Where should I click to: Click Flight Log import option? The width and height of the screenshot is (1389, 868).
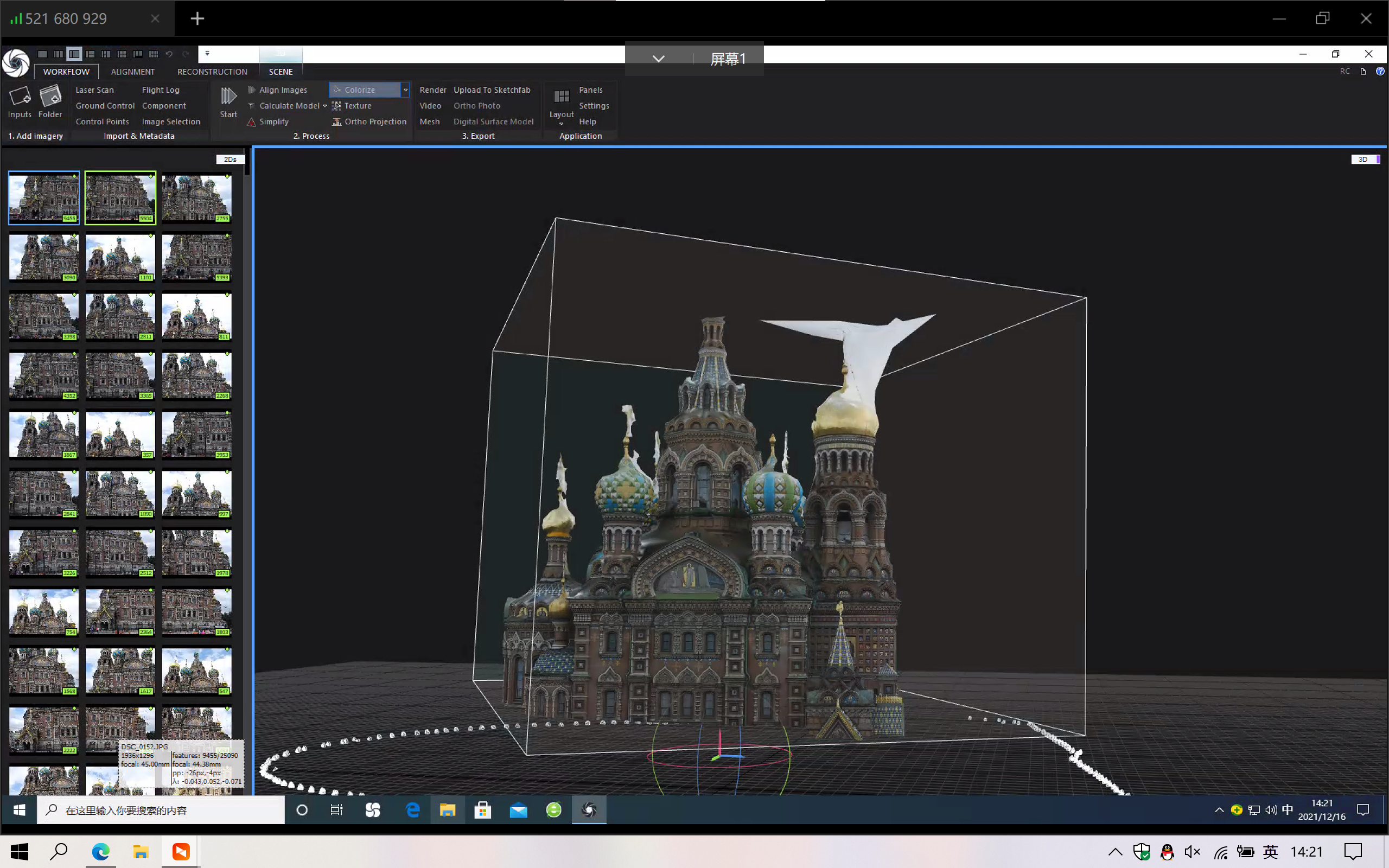click(161, 90)
